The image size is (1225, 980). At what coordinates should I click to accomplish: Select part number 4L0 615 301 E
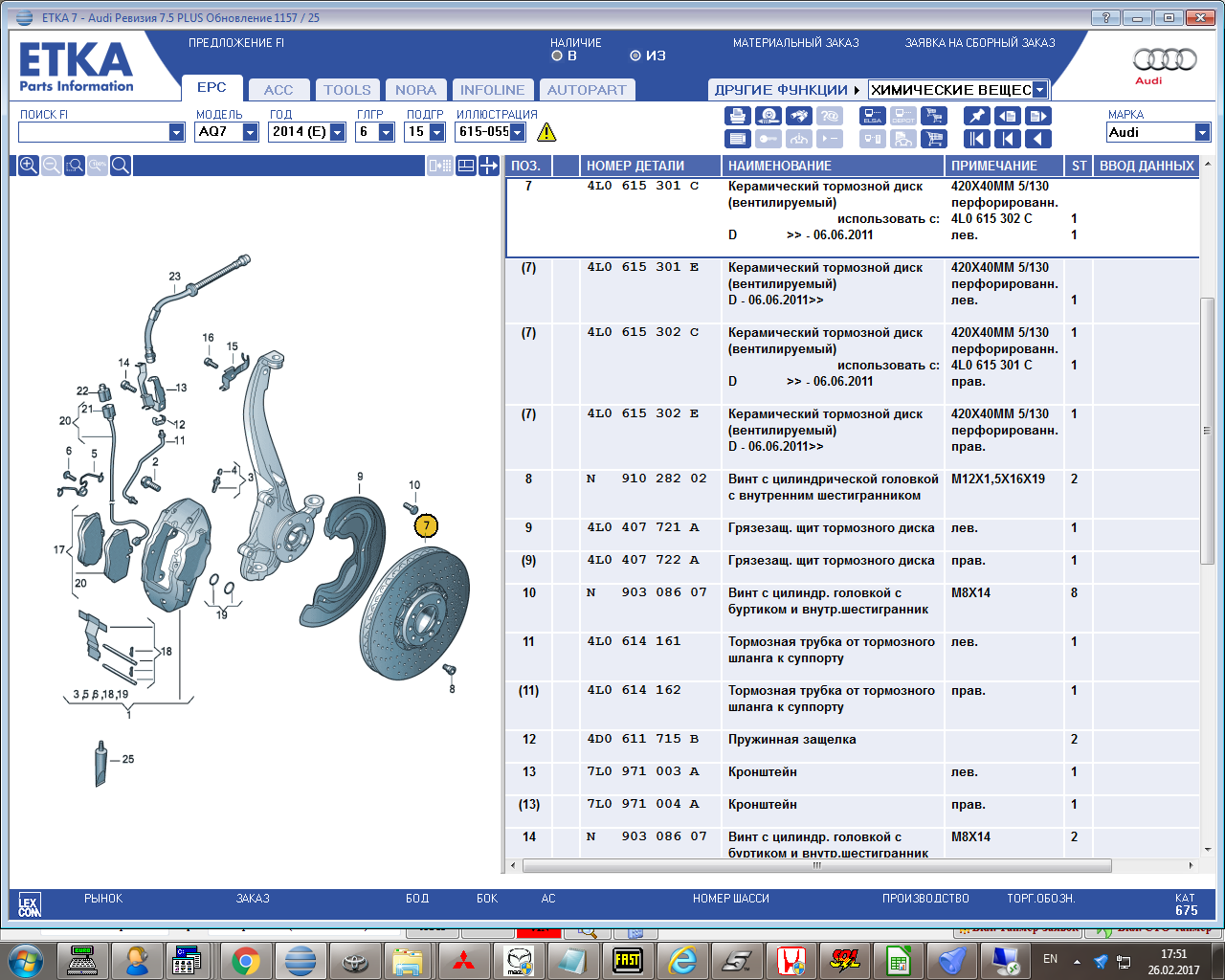click(x=643, y=268)
